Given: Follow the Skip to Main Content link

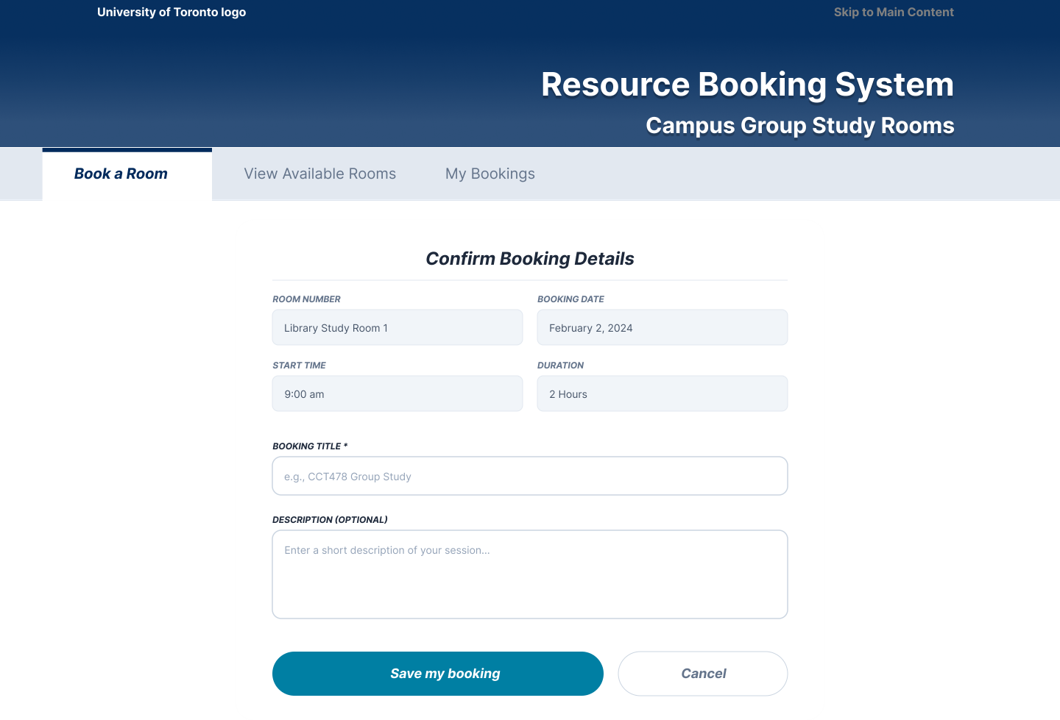Looking at the screenshot, I should 893,12.
